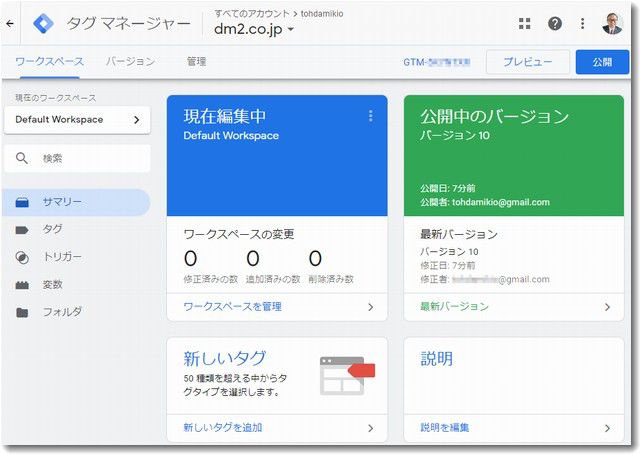The height and width of the screenshot is (454, 640).
Task: Open the header three-dot more options menu
Action: (582, 24)
